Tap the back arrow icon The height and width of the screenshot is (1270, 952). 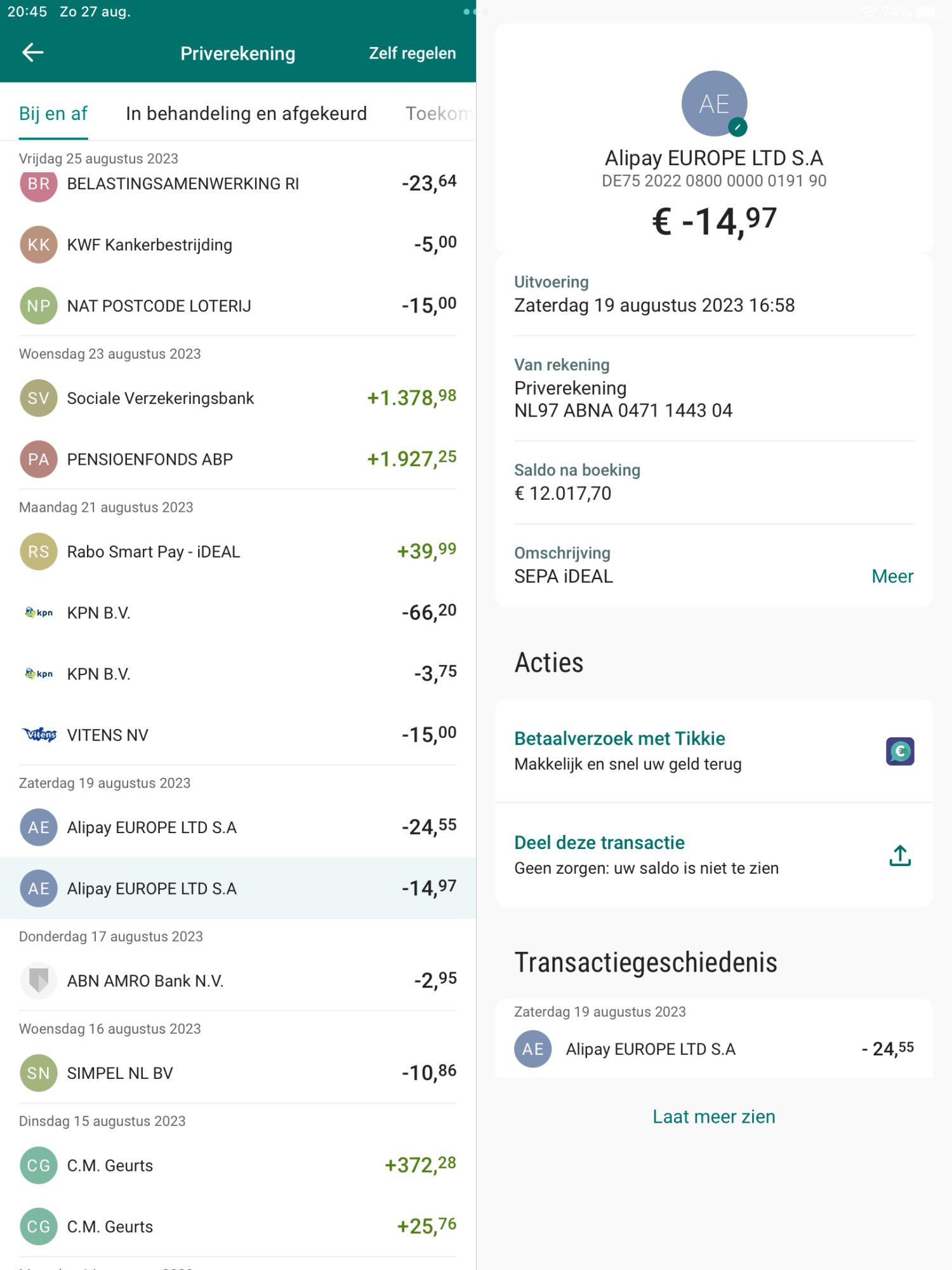(x=33, y=53)
